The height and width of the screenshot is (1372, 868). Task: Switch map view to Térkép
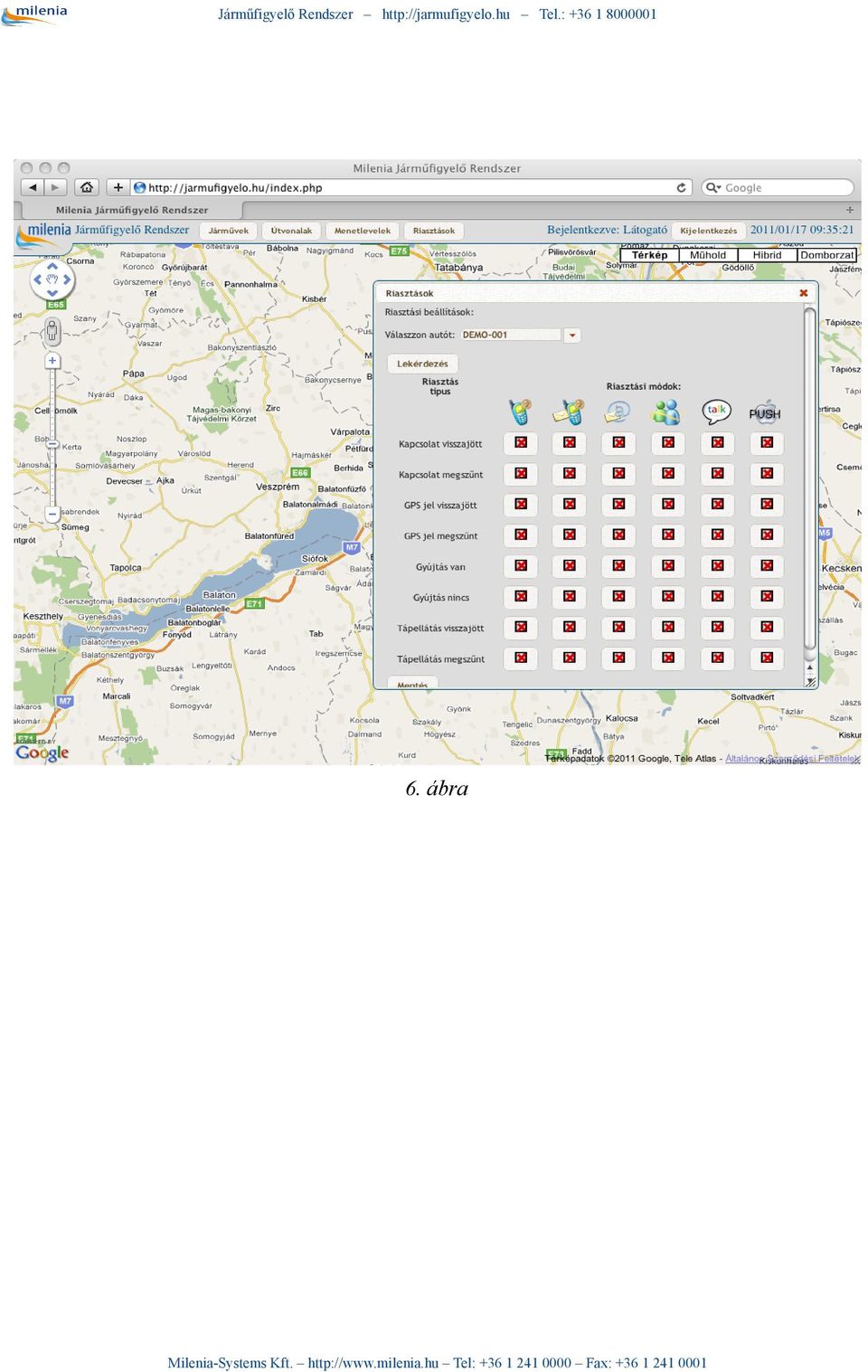[650, 255]
